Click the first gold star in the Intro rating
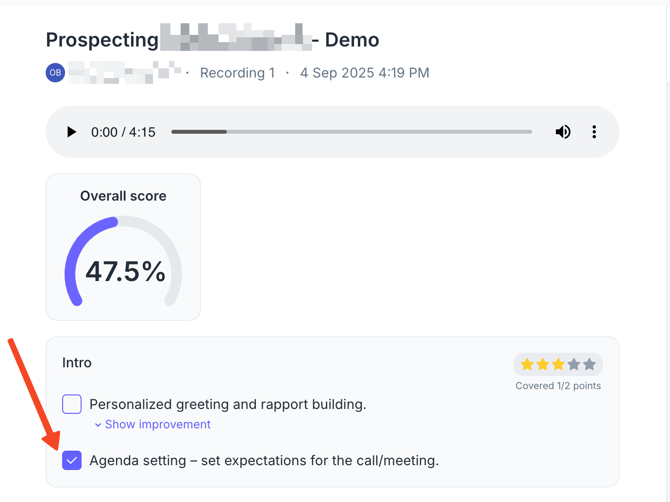This screenshot has width=670, height=502. (x=527, y=364)
